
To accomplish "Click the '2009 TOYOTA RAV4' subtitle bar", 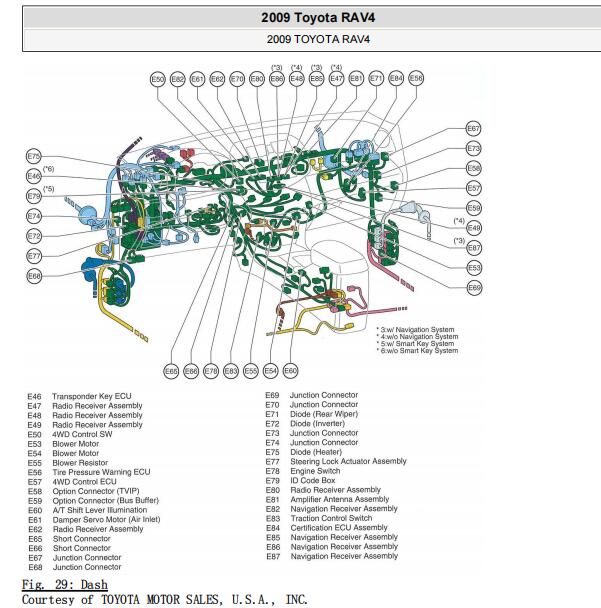I will pyautogui.click(x=318, y=39).
